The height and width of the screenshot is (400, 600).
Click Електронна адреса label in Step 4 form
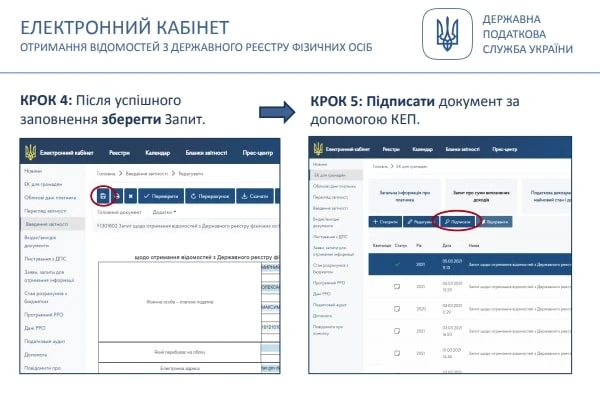180,368
